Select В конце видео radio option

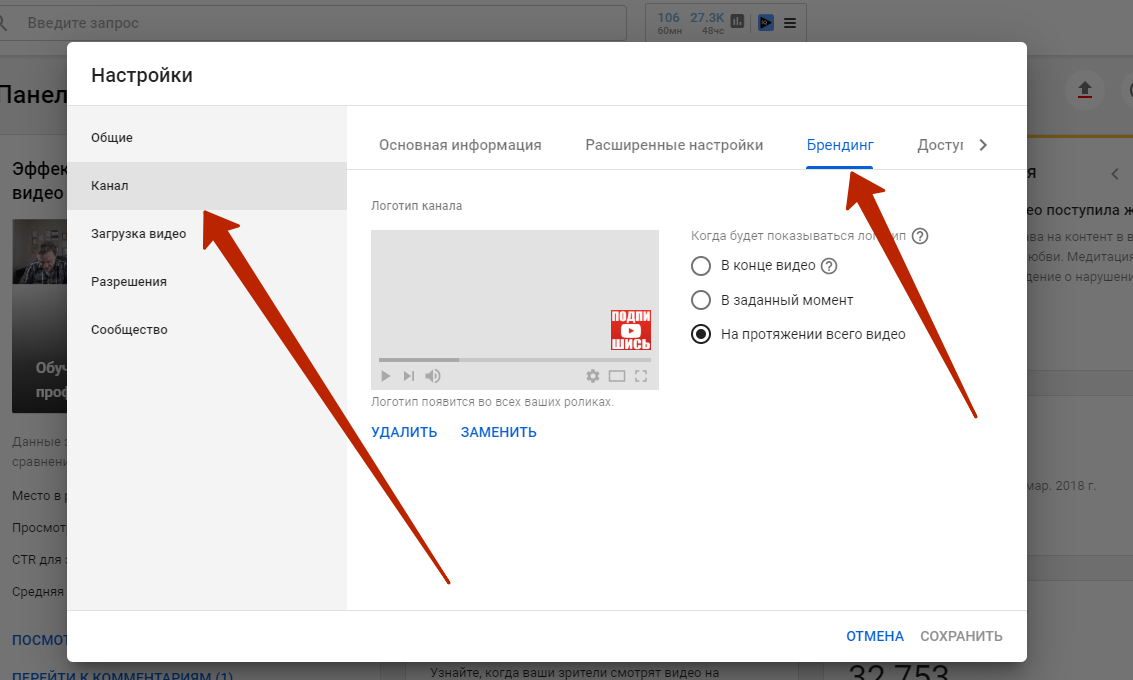click(701, 265)
